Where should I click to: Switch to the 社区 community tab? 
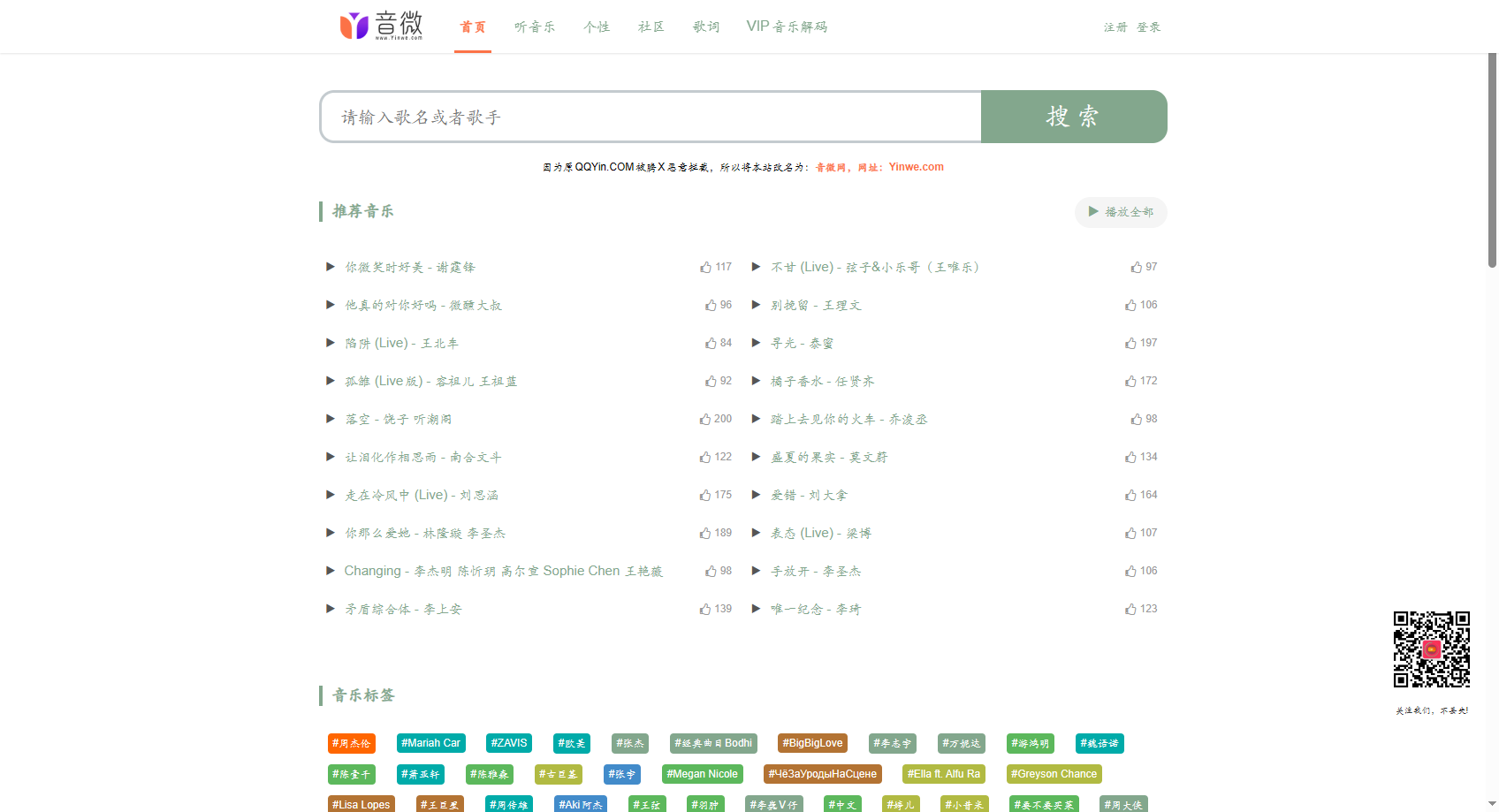point(651,27)
